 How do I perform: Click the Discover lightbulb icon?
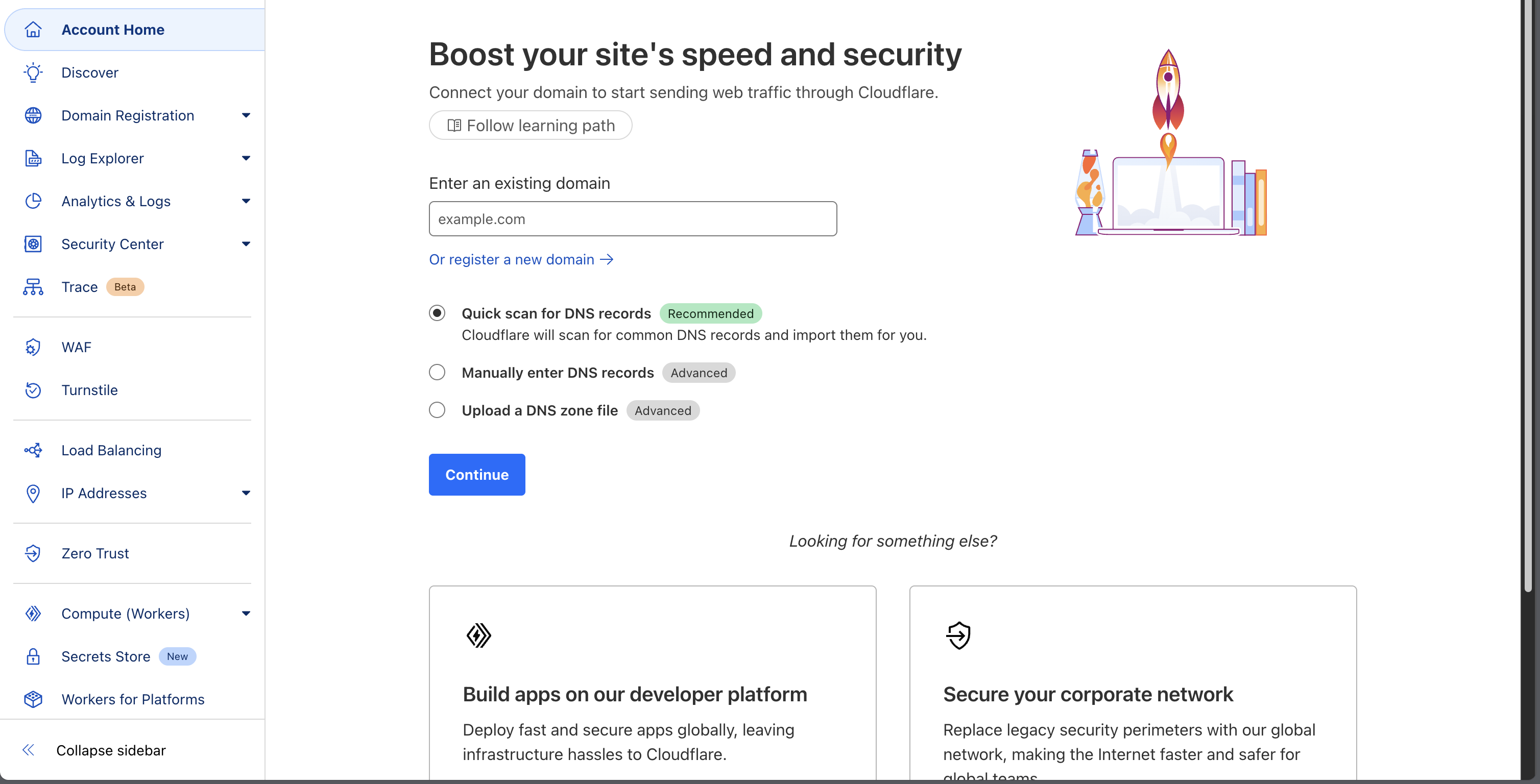pos(33,72)
